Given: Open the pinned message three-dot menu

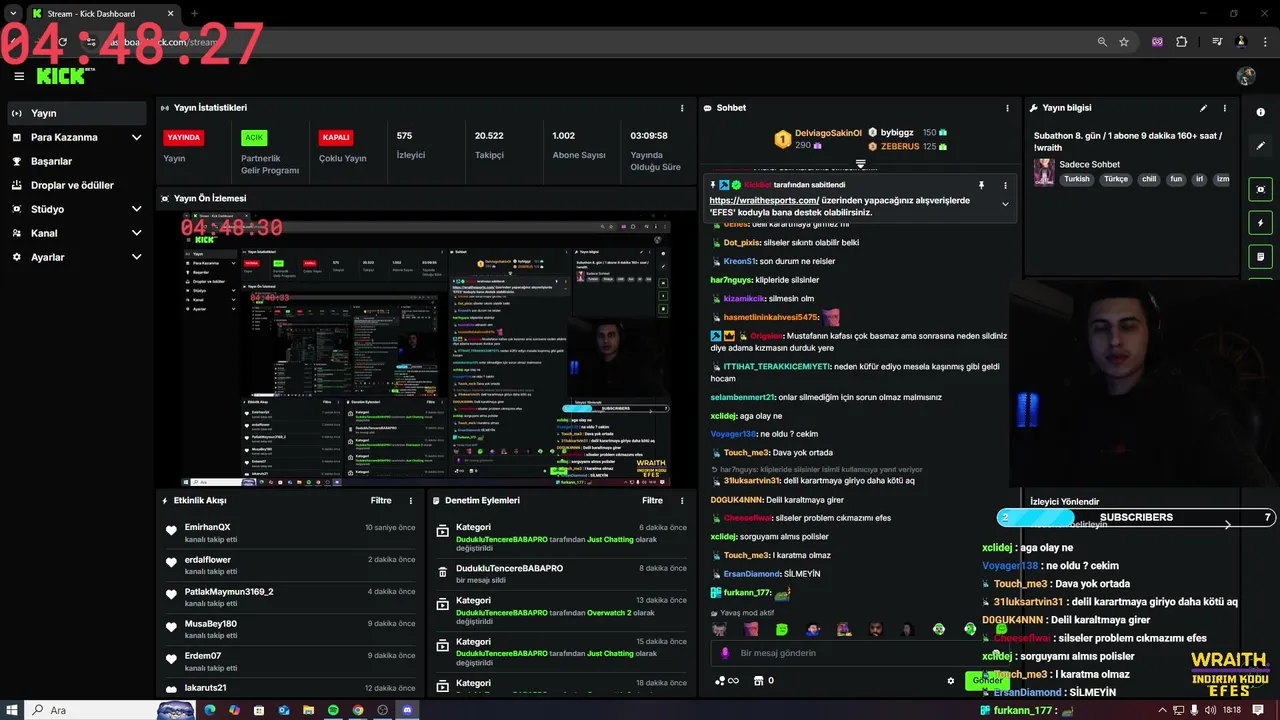Looking at the screenshot, I should (1005, 185).
